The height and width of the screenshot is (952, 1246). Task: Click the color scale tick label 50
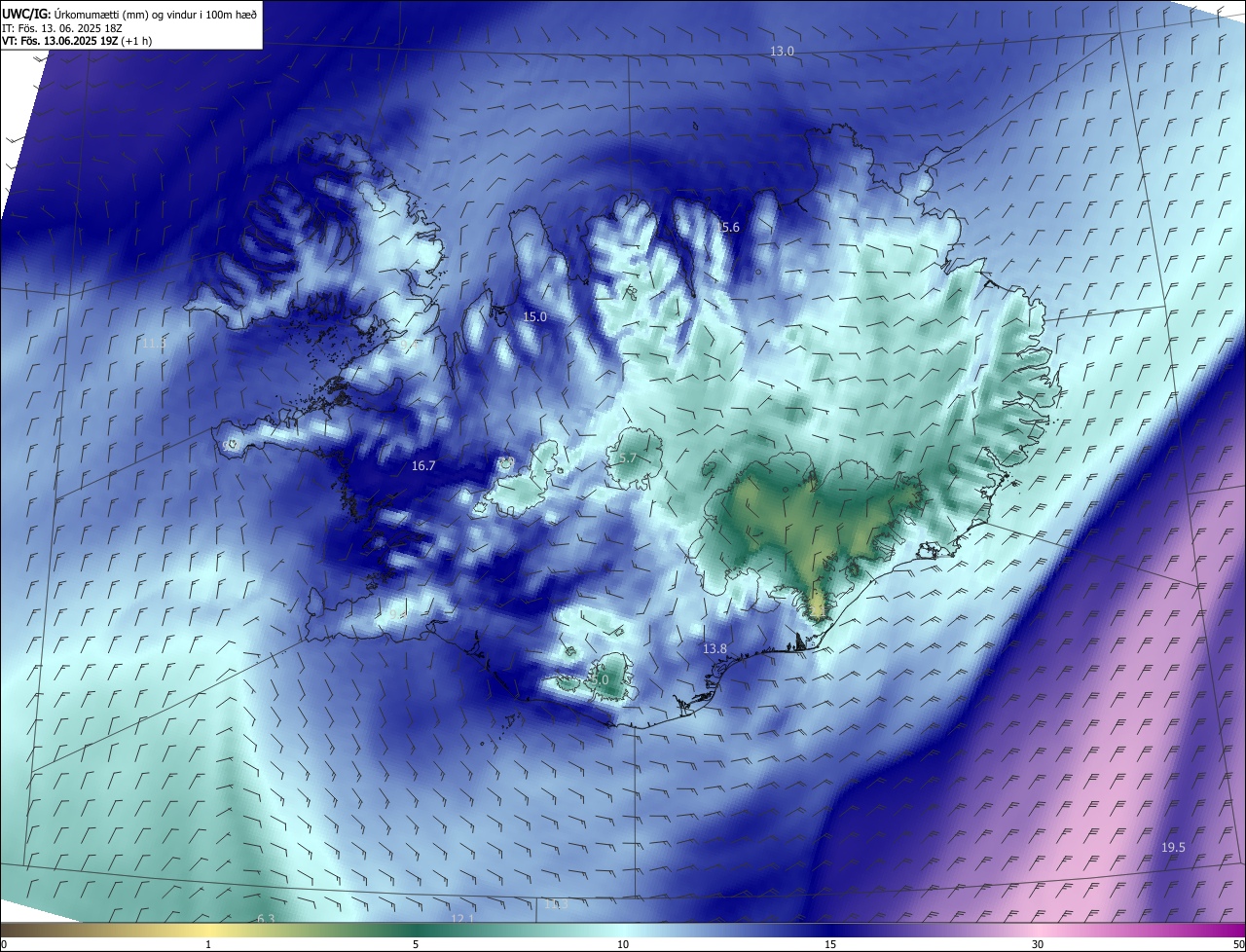[1238, 944]
